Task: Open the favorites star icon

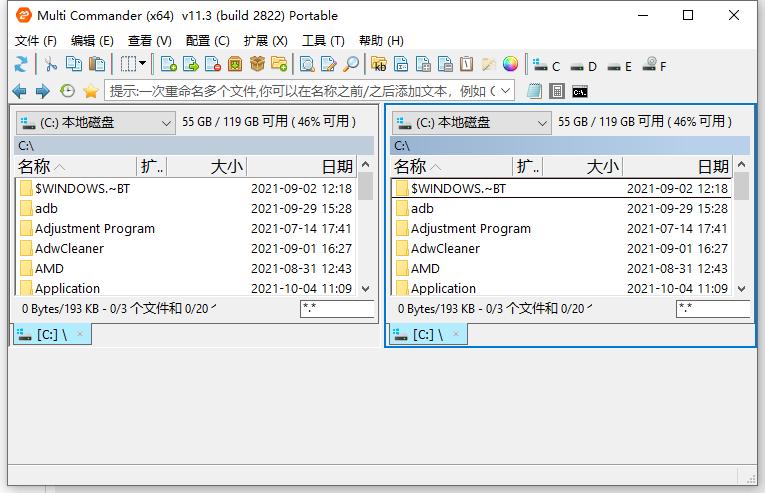Action: tap(91, 91)
